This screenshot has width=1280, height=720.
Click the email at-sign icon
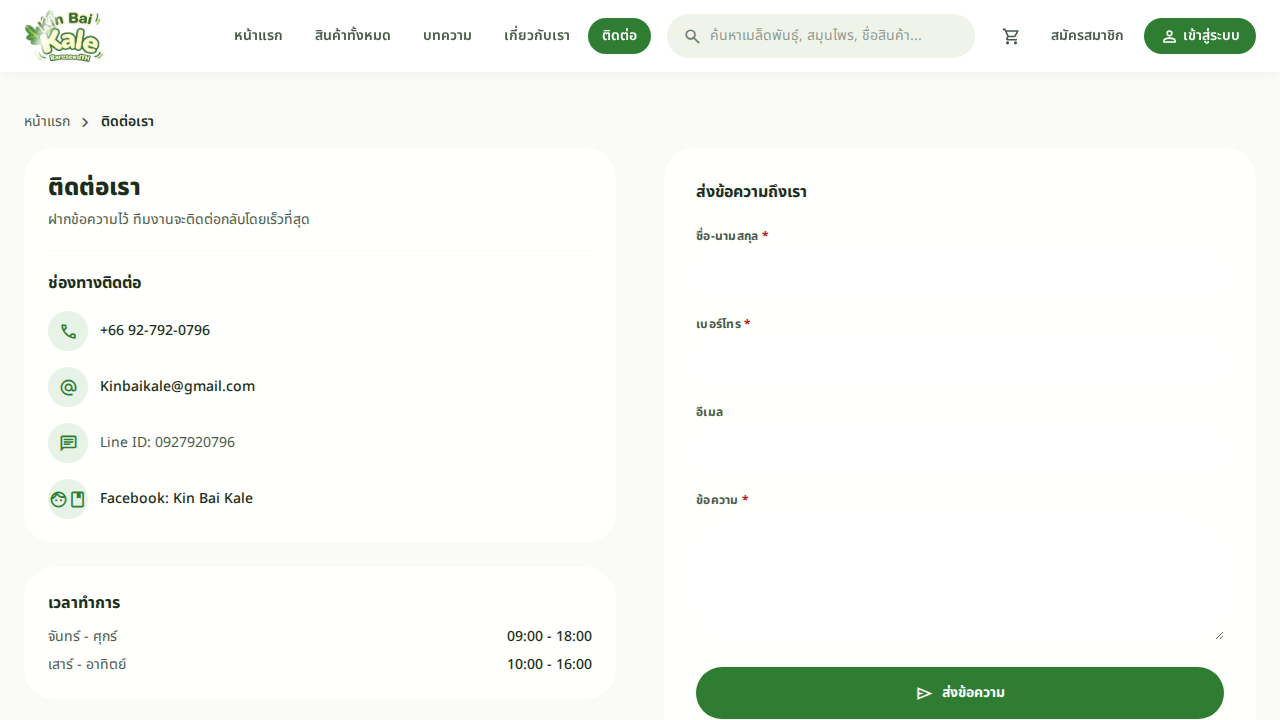(68, 387)
